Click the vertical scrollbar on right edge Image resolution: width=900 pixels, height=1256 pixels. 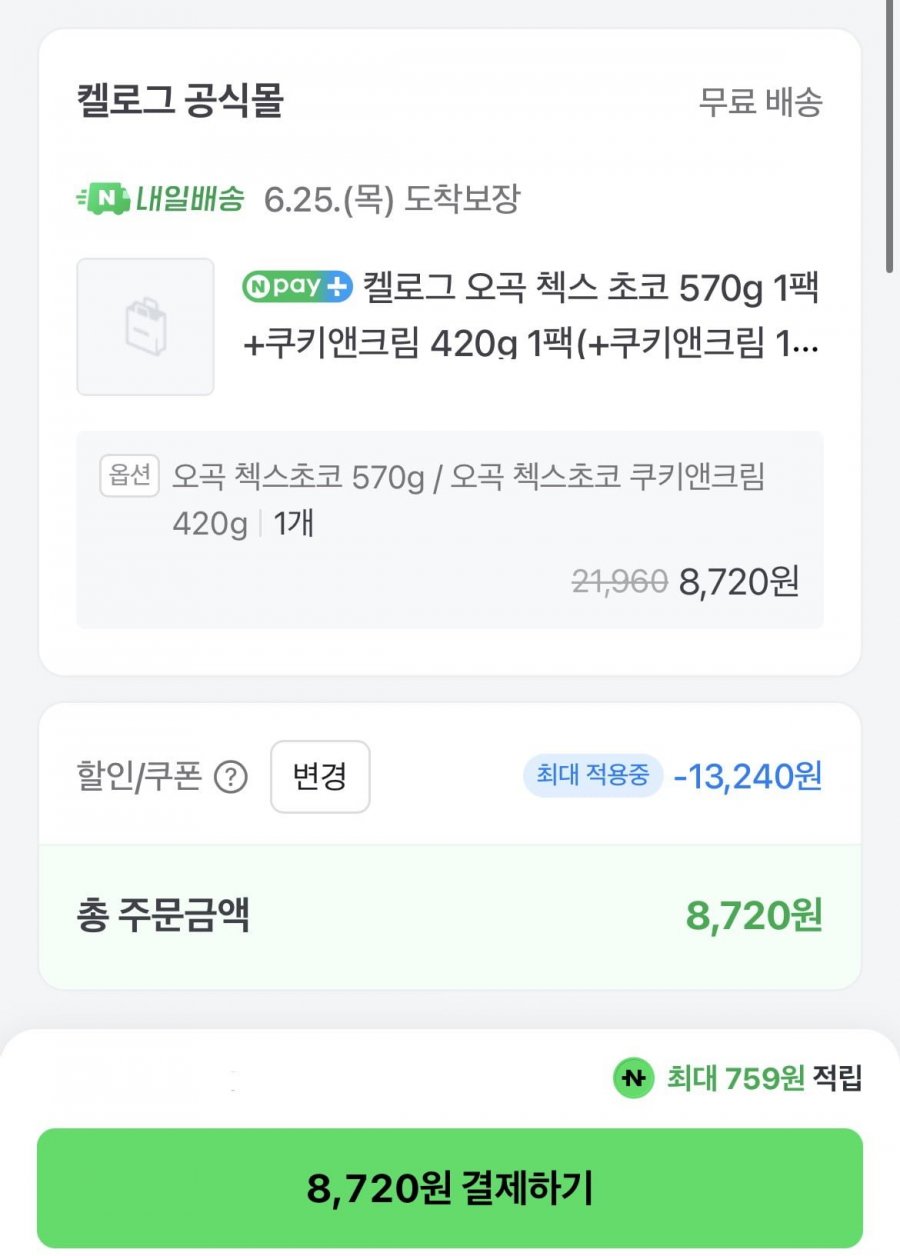pyautogui.click(x=890, y=136)
